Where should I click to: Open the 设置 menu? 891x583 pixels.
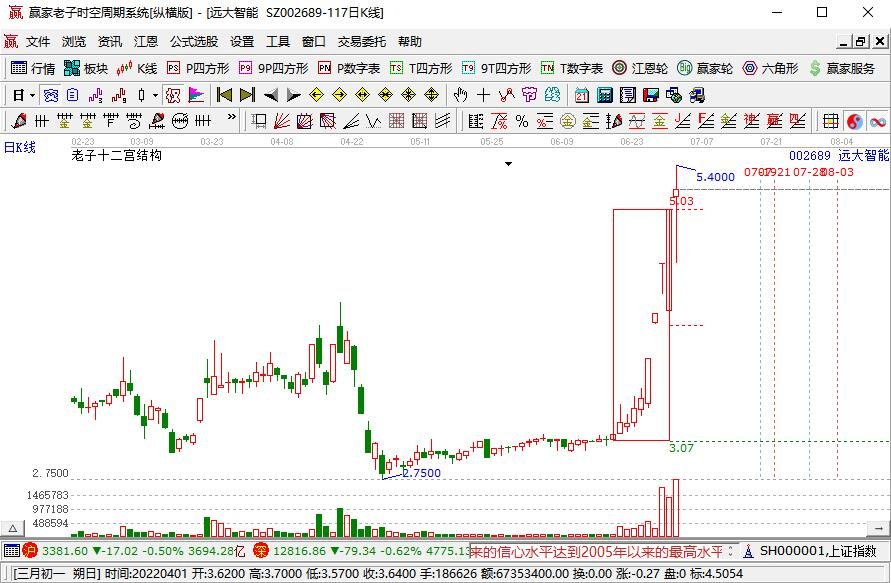tap(242, 41)
